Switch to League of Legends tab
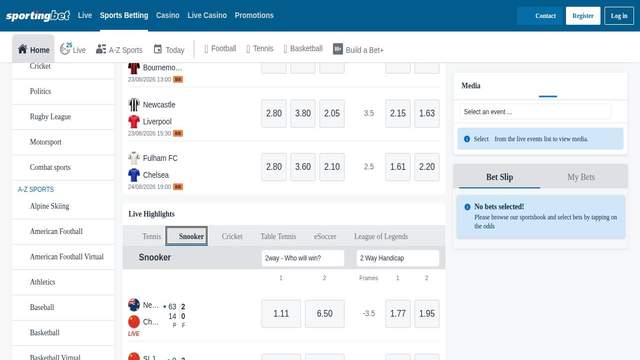Viewport: 640px width, 360px height. [381, 236]
